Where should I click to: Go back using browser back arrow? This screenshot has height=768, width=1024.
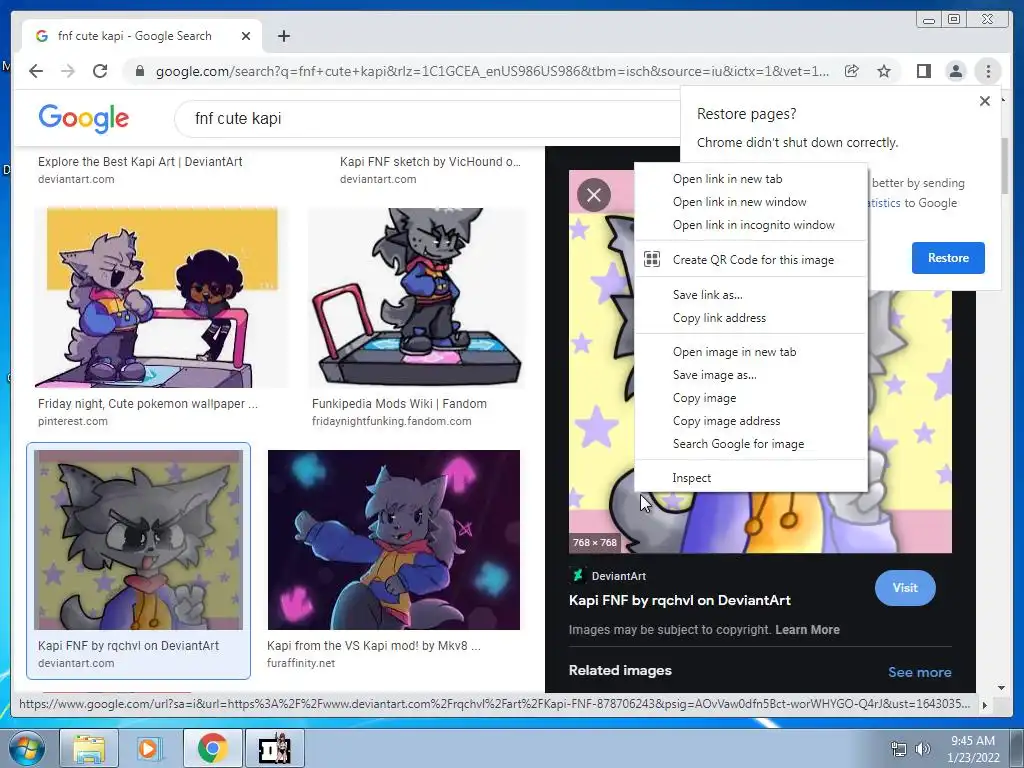coord(36,71)
